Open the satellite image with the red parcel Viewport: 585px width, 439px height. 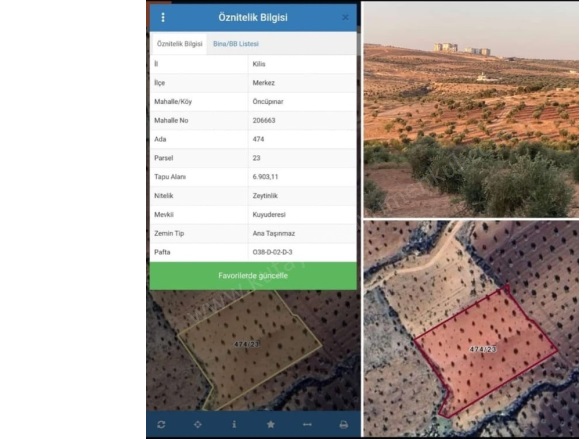471,329
